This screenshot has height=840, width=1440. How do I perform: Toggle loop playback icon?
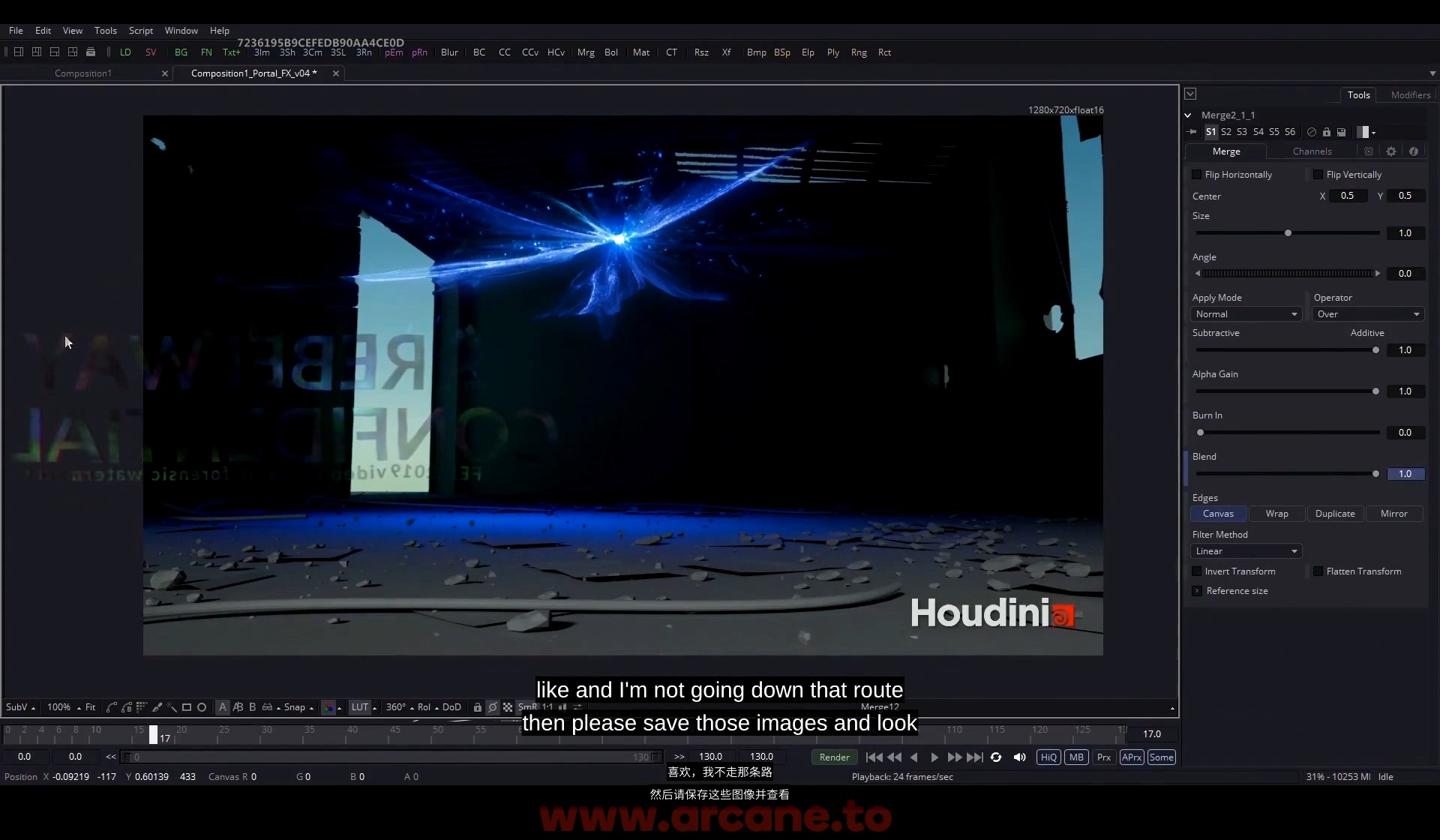(996, 757)
